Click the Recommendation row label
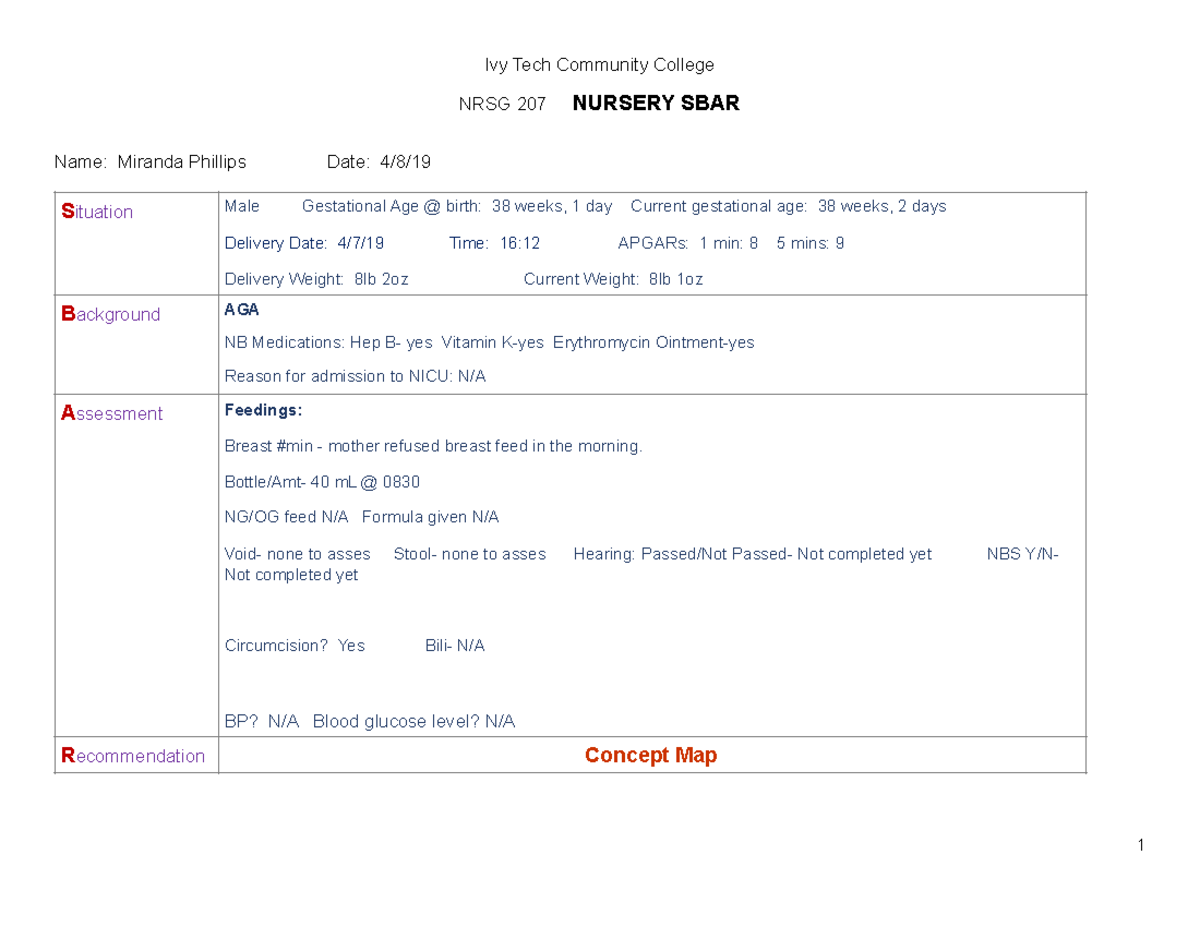 click(135, 756)
